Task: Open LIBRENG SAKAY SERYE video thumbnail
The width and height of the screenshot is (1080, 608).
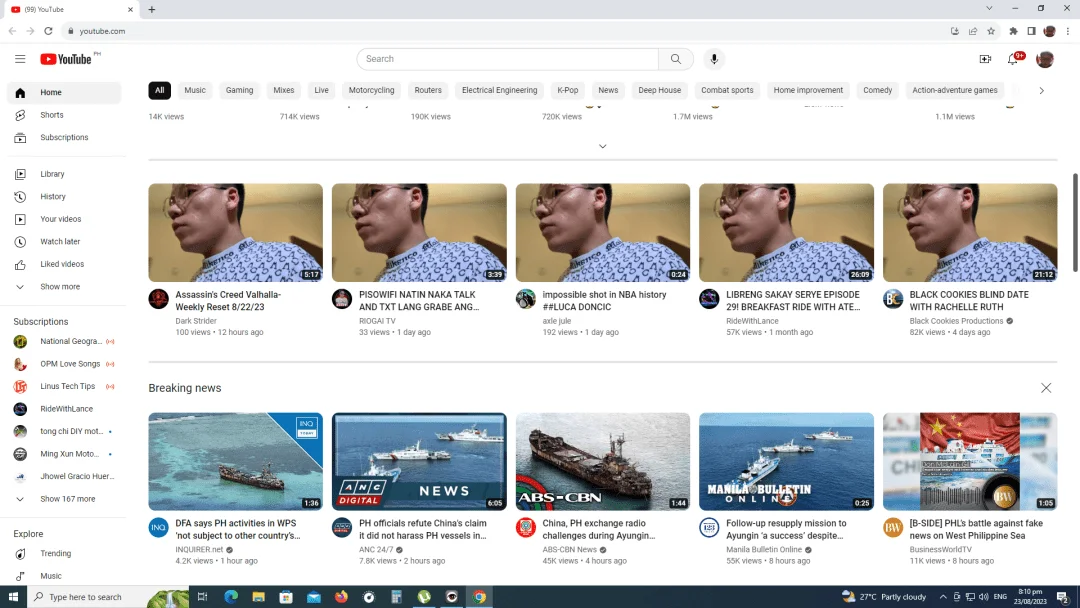Action: 787,233
